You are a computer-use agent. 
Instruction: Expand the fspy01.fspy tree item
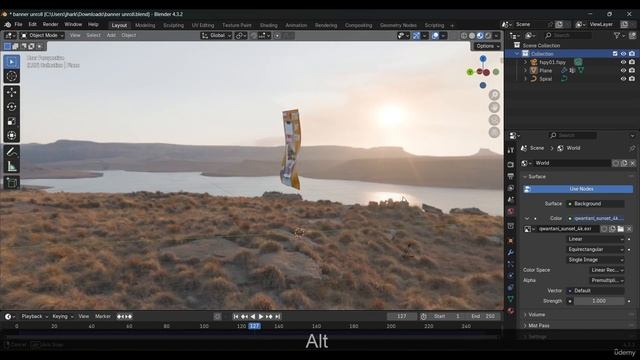click(526, 62)
